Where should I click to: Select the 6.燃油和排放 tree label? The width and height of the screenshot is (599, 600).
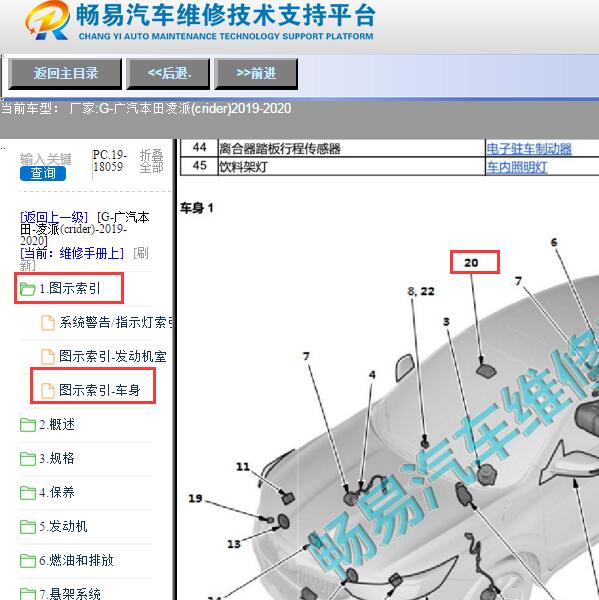[76, 560]
